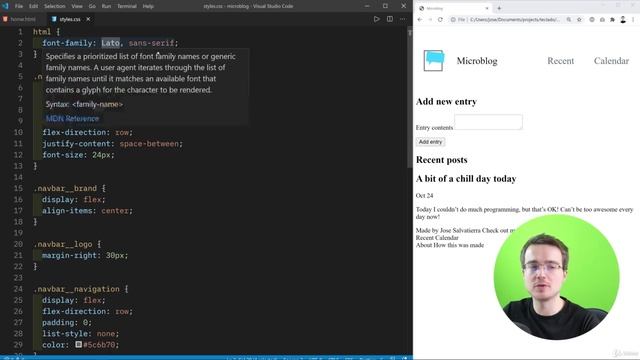Screen dimensions: 640x360
Task: Open the Help menu
Action: click(x=148, y=6)
